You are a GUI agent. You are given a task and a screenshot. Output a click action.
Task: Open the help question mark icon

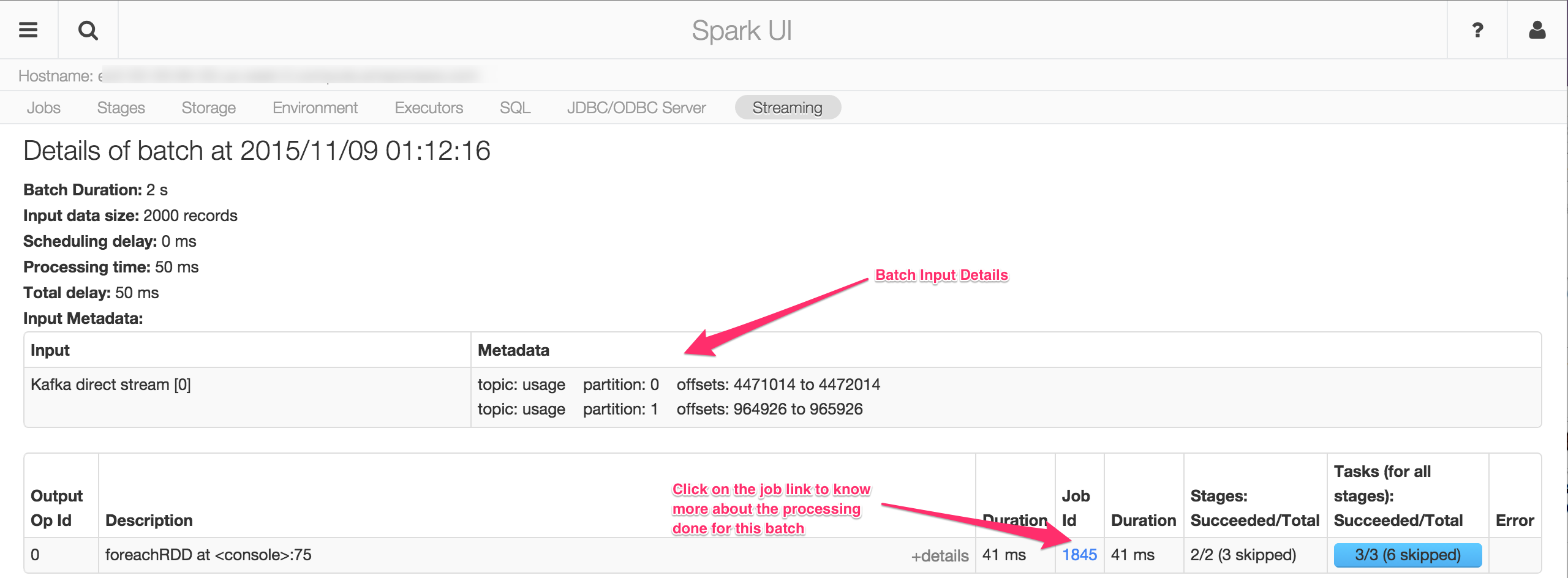coord(1477,30)
